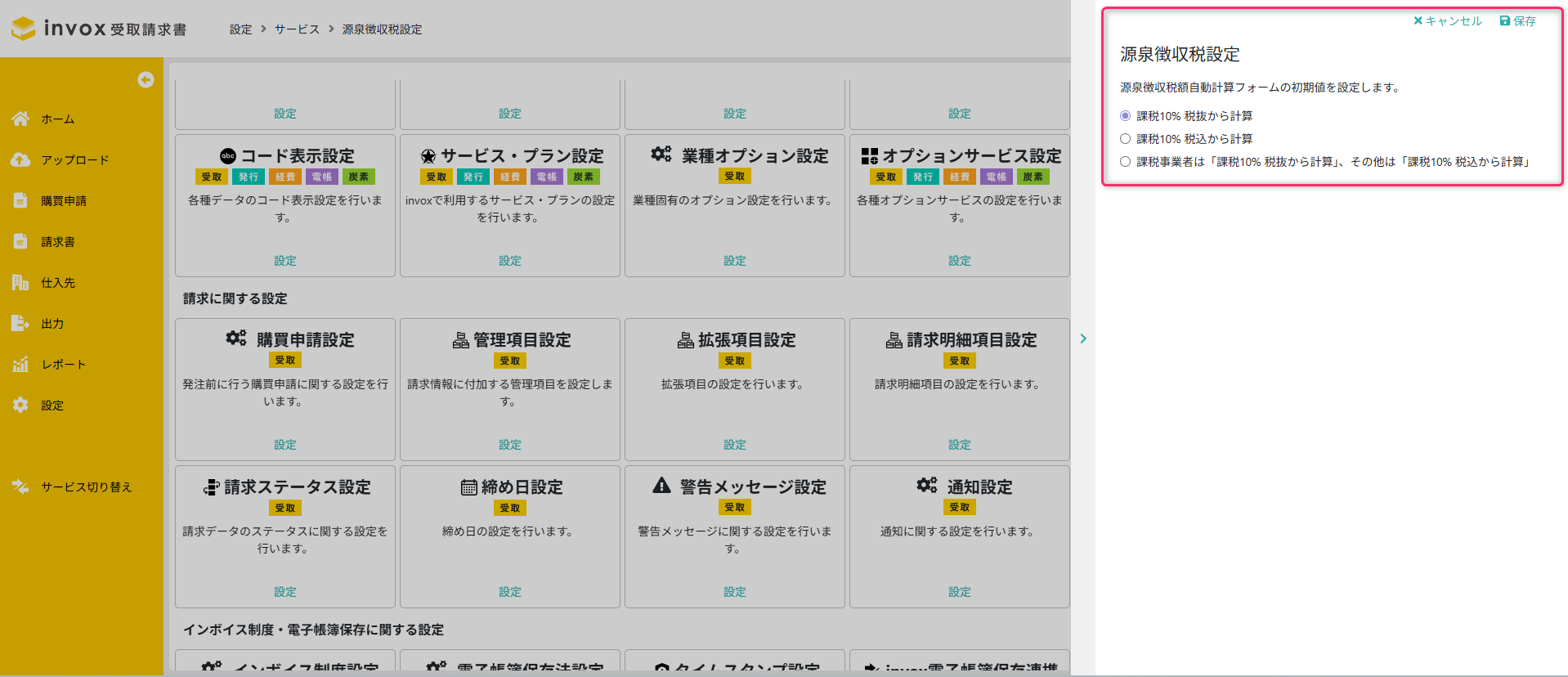Click the 保存 save button
The height and width of the screenshot is (677, 1568).
tap(1517, 21)
